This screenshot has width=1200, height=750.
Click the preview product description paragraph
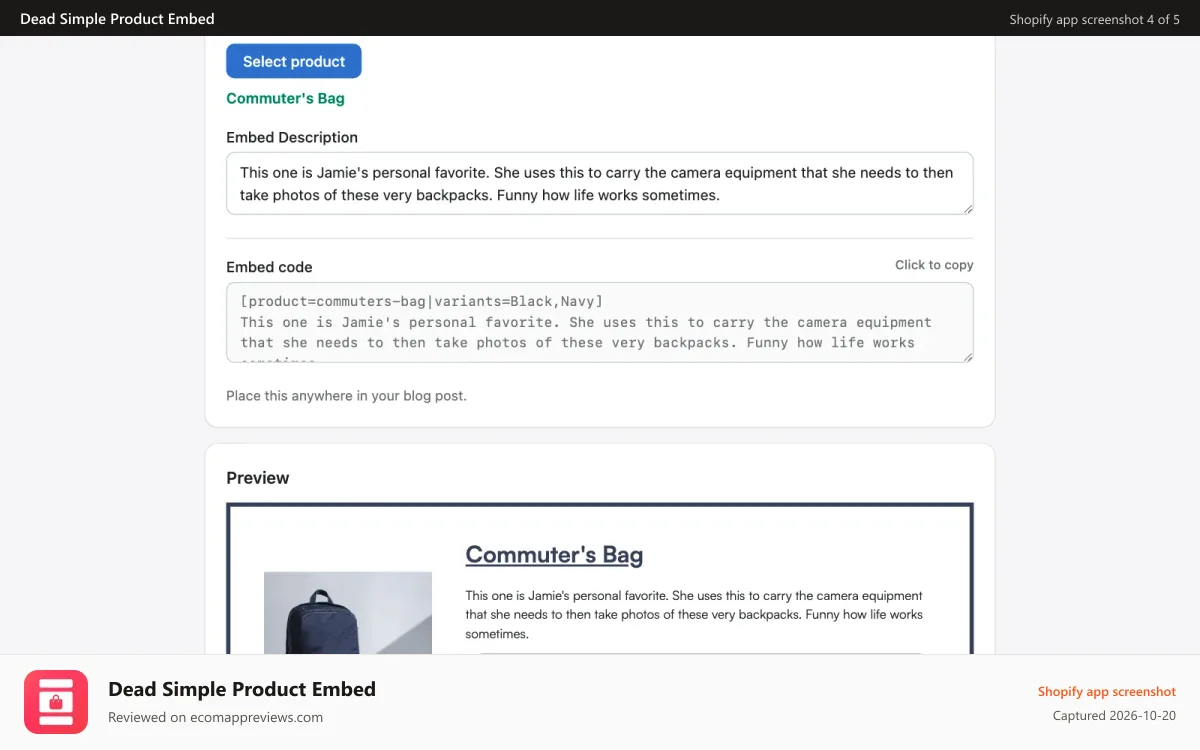pos(694,614)
